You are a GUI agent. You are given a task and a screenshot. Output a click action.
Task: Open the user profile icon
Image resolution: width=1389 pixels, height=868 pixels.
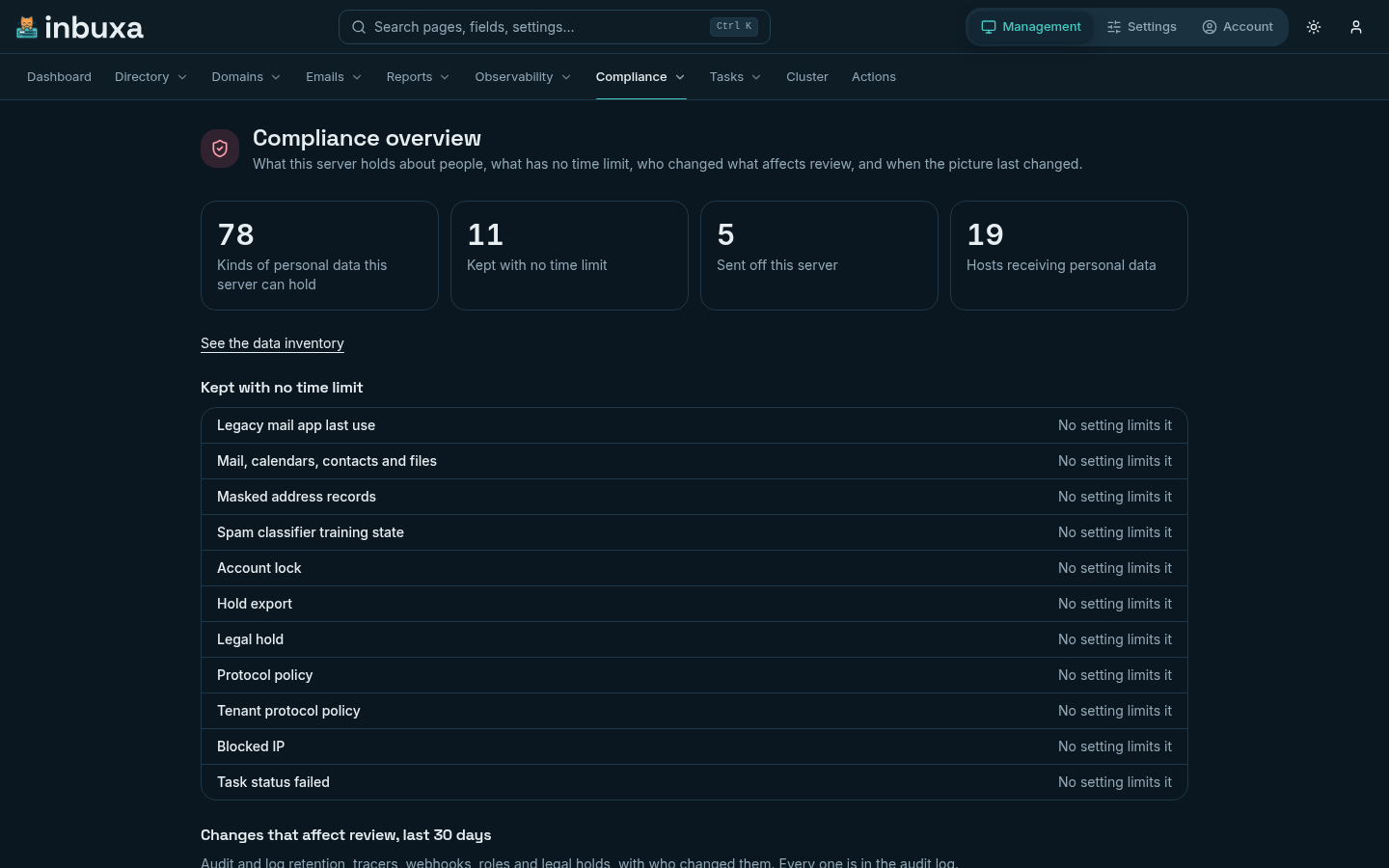point(1356,27)
